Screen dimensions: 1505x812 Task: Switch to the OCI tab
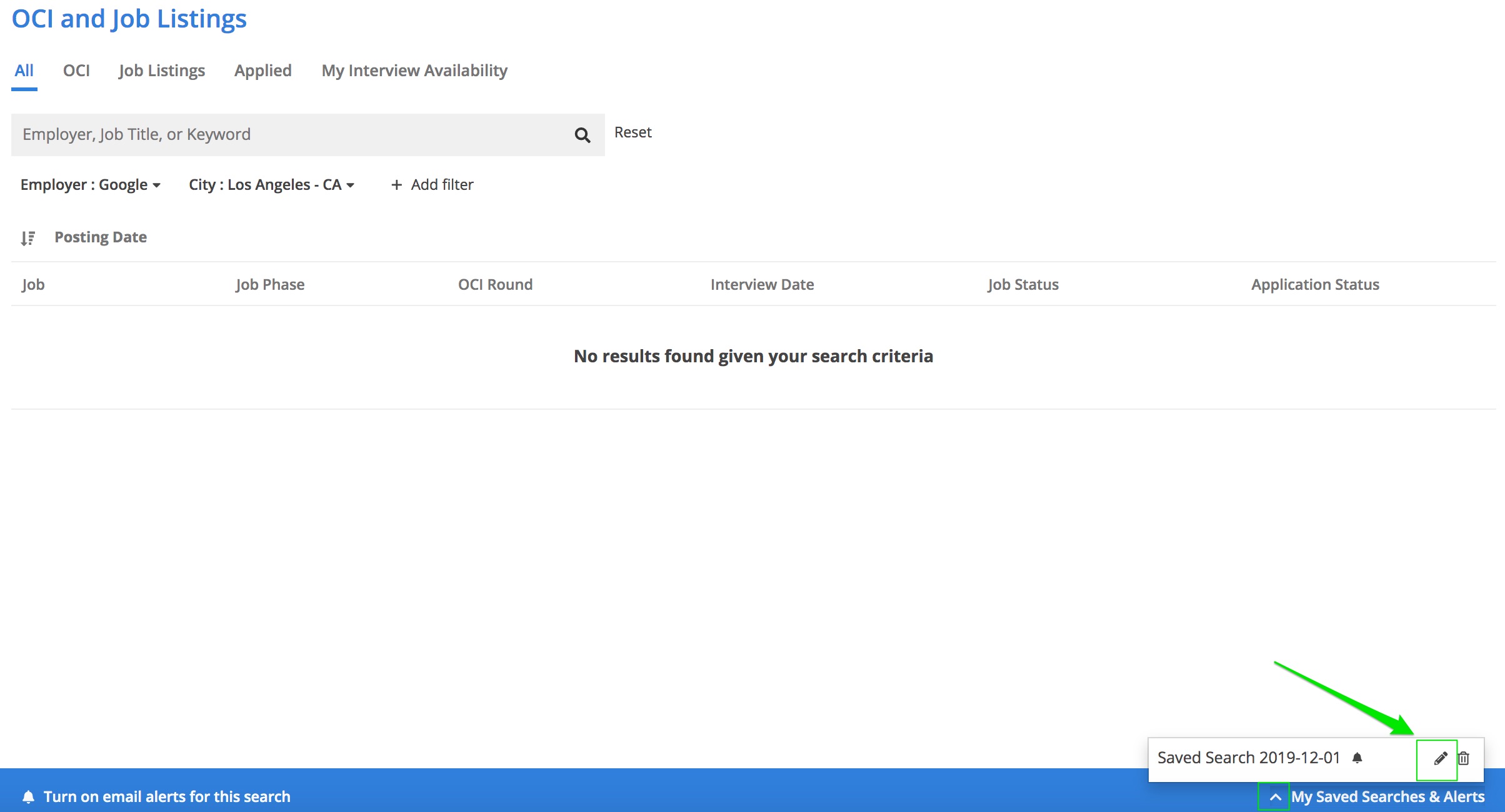tap(76, 71)
